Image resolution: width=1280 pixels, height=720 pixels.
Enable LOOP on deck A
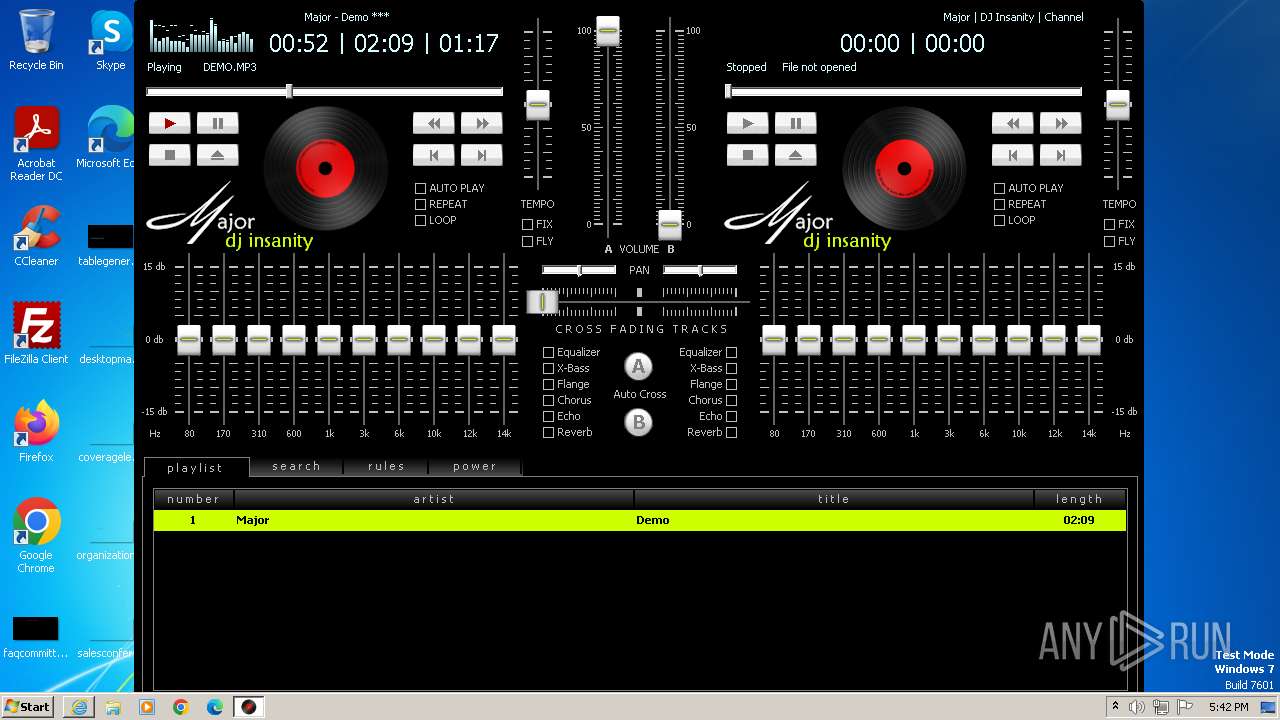tap(421, 220)
